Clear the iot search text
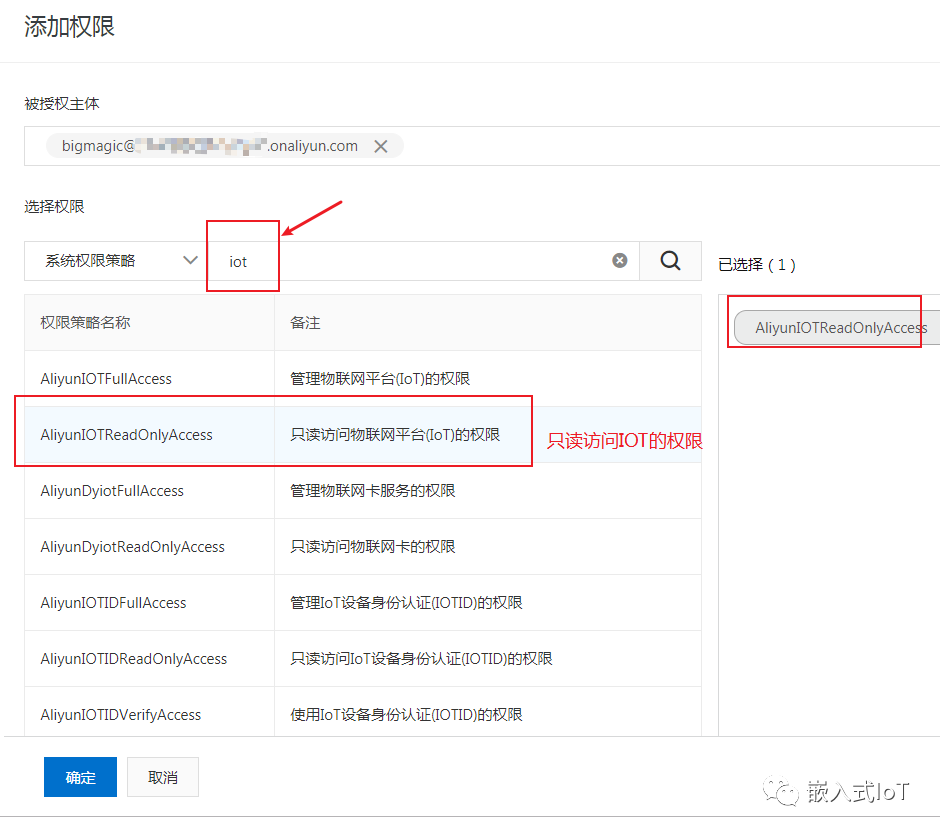 (620, 261)
